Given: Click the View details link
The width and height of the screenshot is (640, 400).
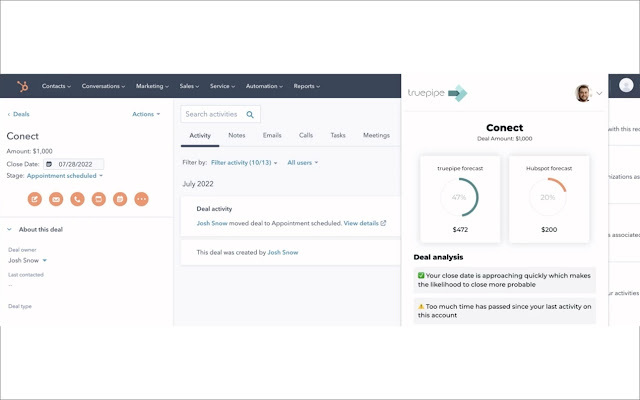Looking at the screenshot, I should point(361,223).
